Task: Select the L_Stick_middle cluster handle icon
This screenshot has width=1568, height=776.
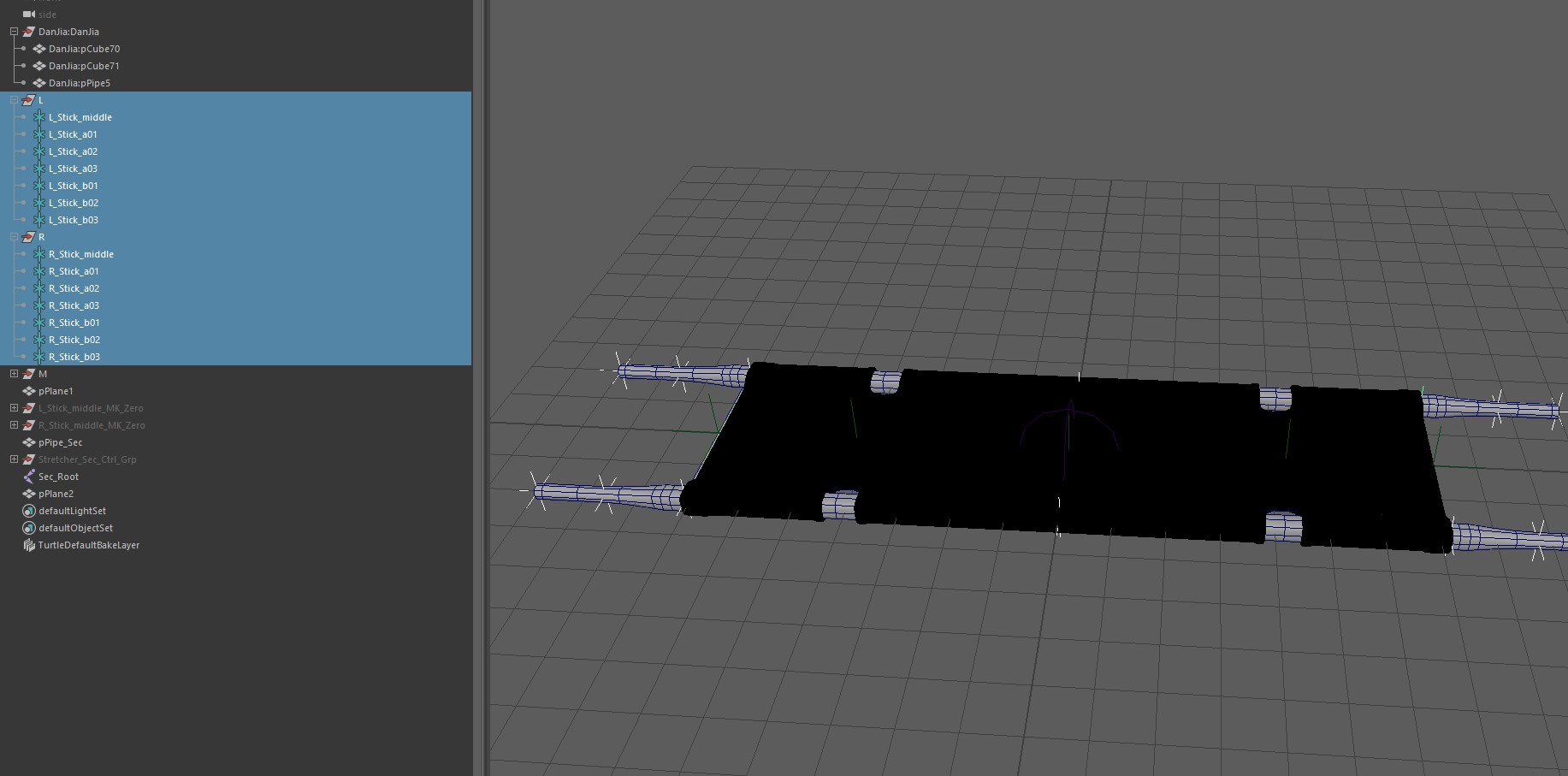Action: point(38,117)
